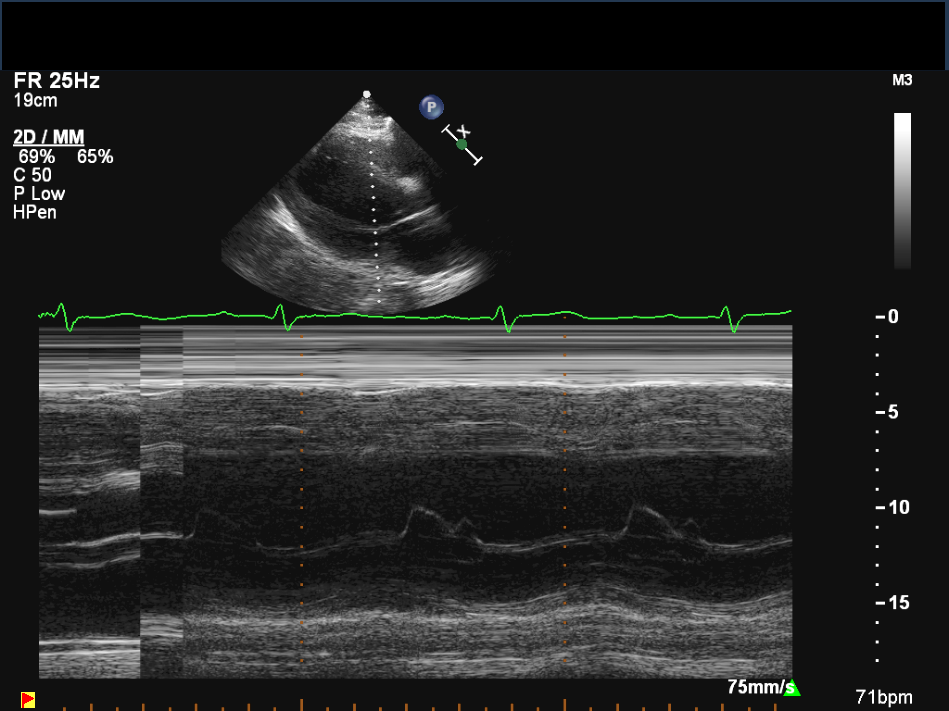
Task: Click the P Low persistence setting
Action: pos(39,193)
